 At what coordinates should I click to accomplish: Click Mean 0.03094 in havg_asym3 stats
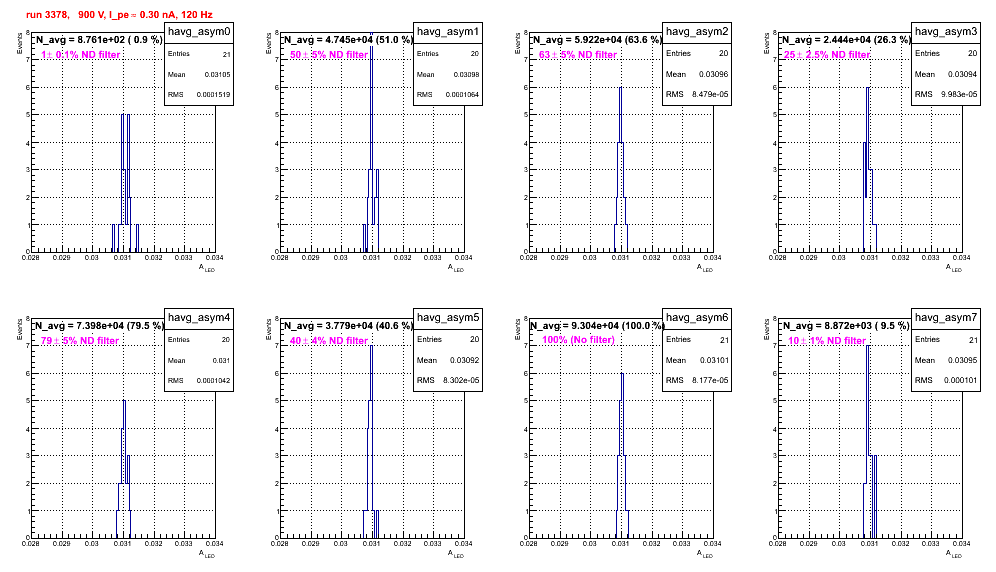(x=946, y=74)
